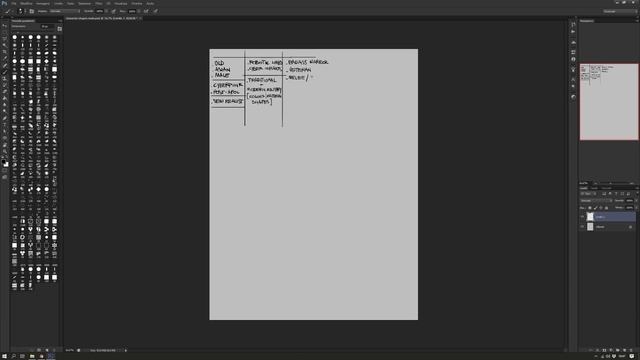Image resolution: width=640 pixels, height=360 pixels.
Task: Open the layer filter kind dropdown
Action: point(589,193)
